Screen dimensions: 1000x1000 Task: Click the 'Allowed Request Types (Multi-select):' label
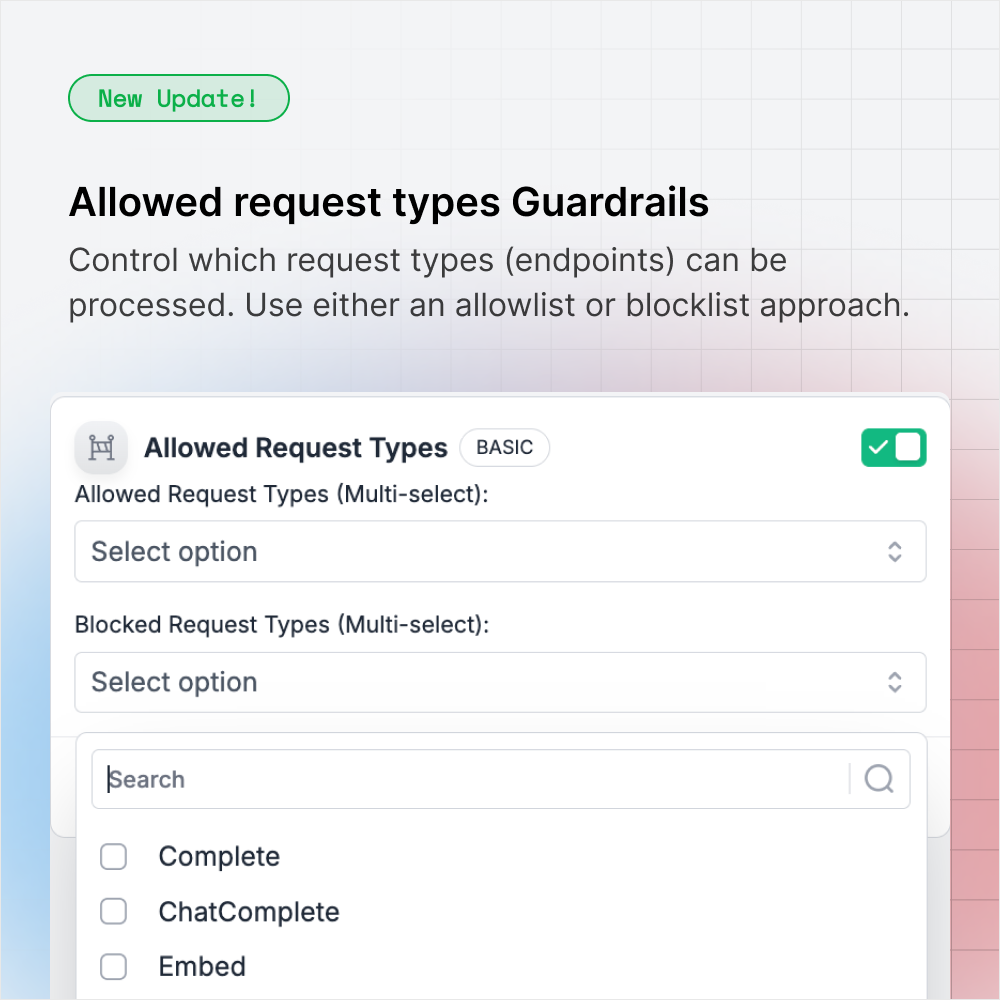pos(282,494)
